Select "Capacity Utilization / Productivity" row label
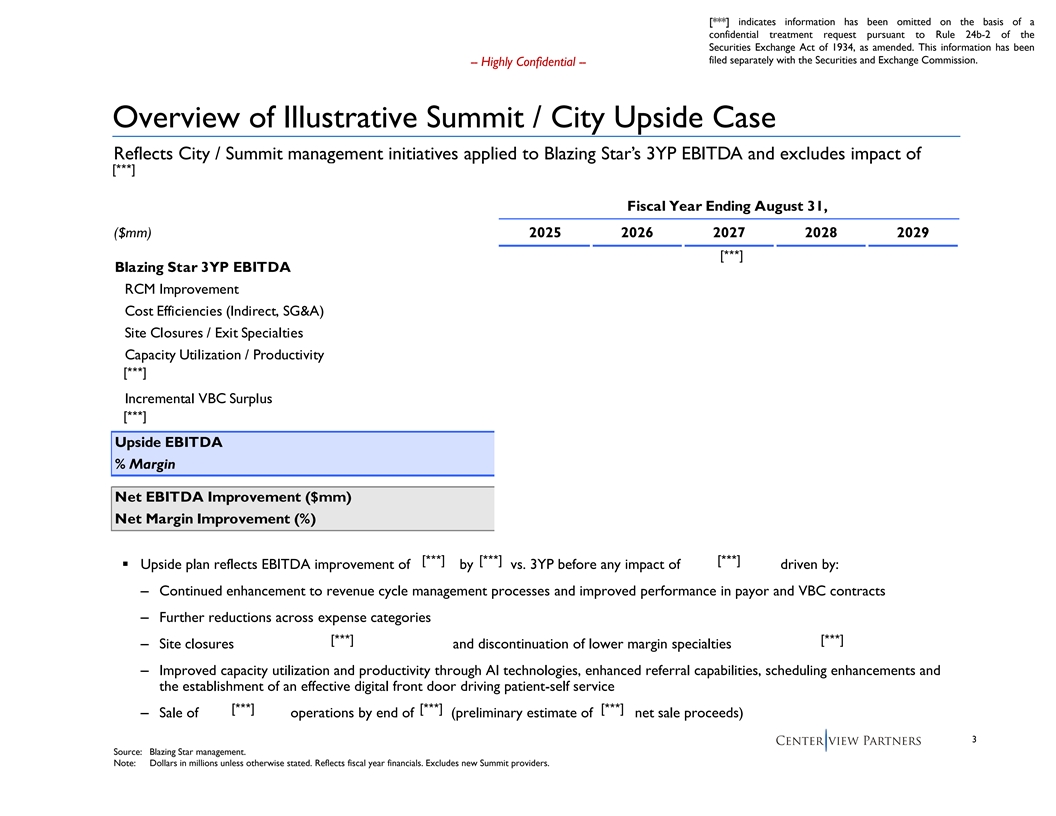Image resolution: width=1056 pixels, height=816 pixels. (x=224, y=355)
